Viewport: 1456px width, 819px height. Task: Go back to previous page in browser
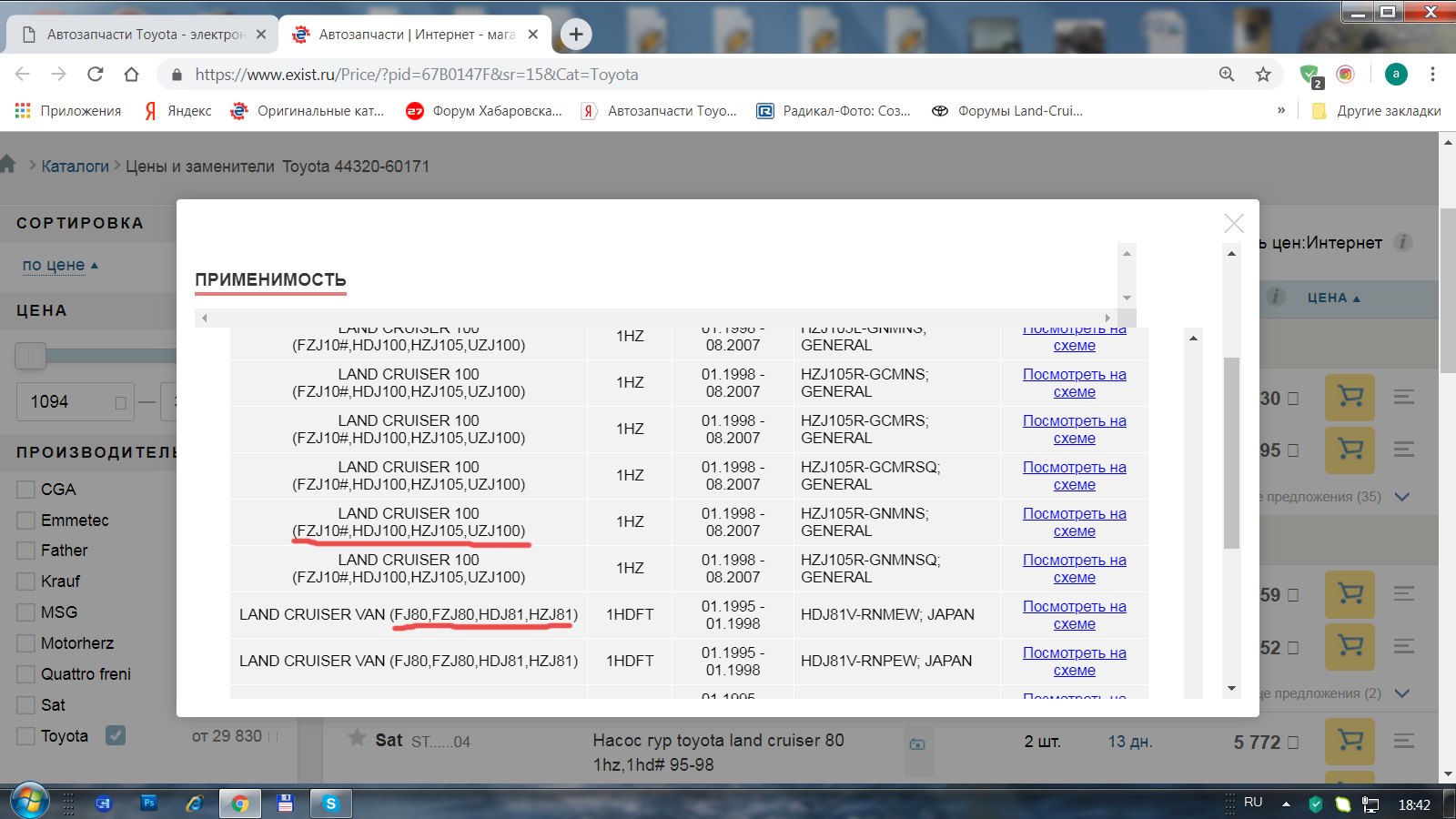coord(23,75)
